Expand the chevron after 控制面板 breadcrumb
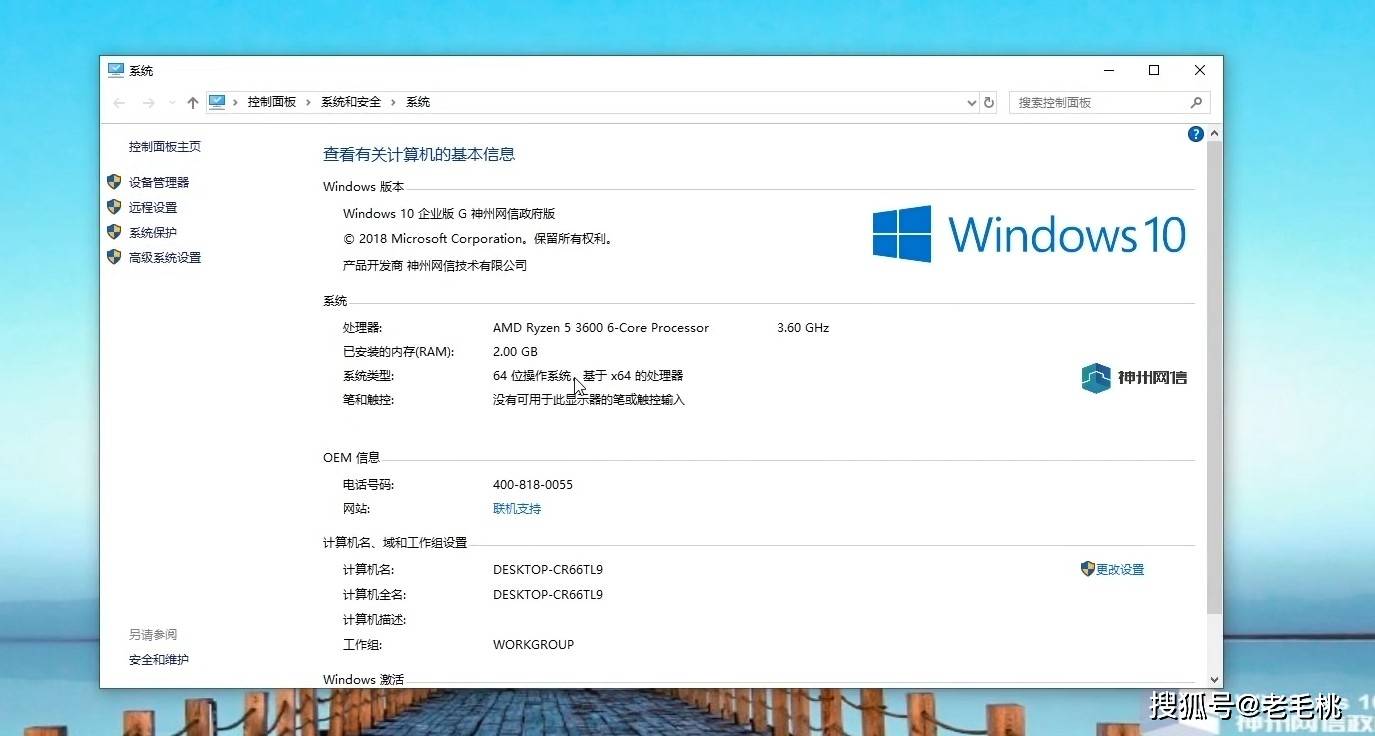 [309, 102]
